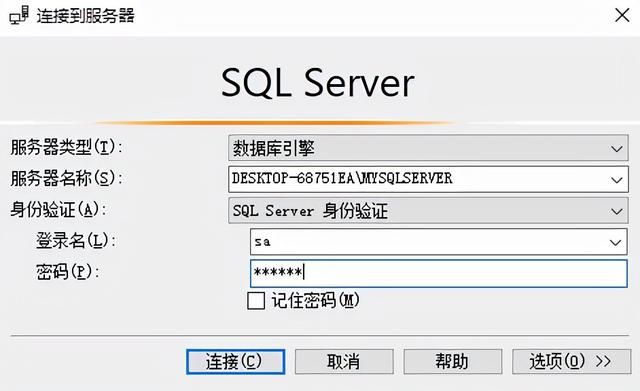Click the 登录名(L) label
This screenshot has height=391, width=640.
coord(76,241)
